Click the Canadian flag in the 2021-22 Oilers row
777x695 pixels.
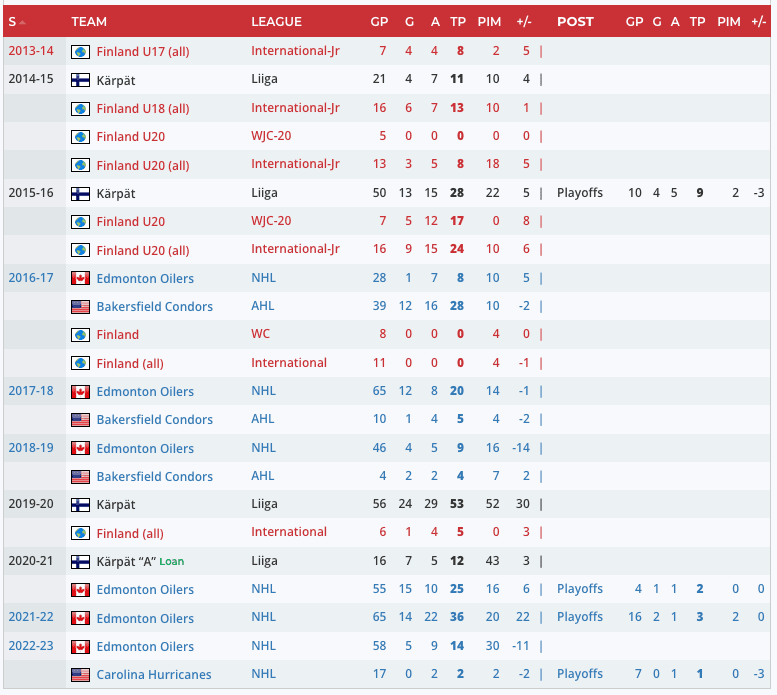coord(81,618)
